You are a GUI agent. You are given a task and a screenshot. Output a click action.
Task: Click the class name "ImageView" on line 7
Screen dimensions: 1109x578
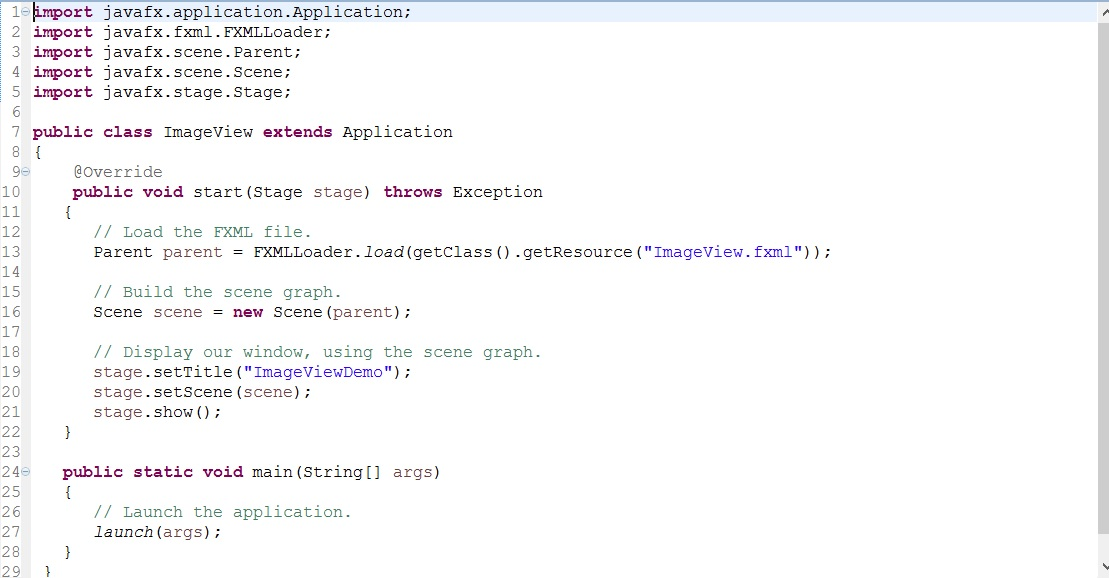(x=208, y=132)
